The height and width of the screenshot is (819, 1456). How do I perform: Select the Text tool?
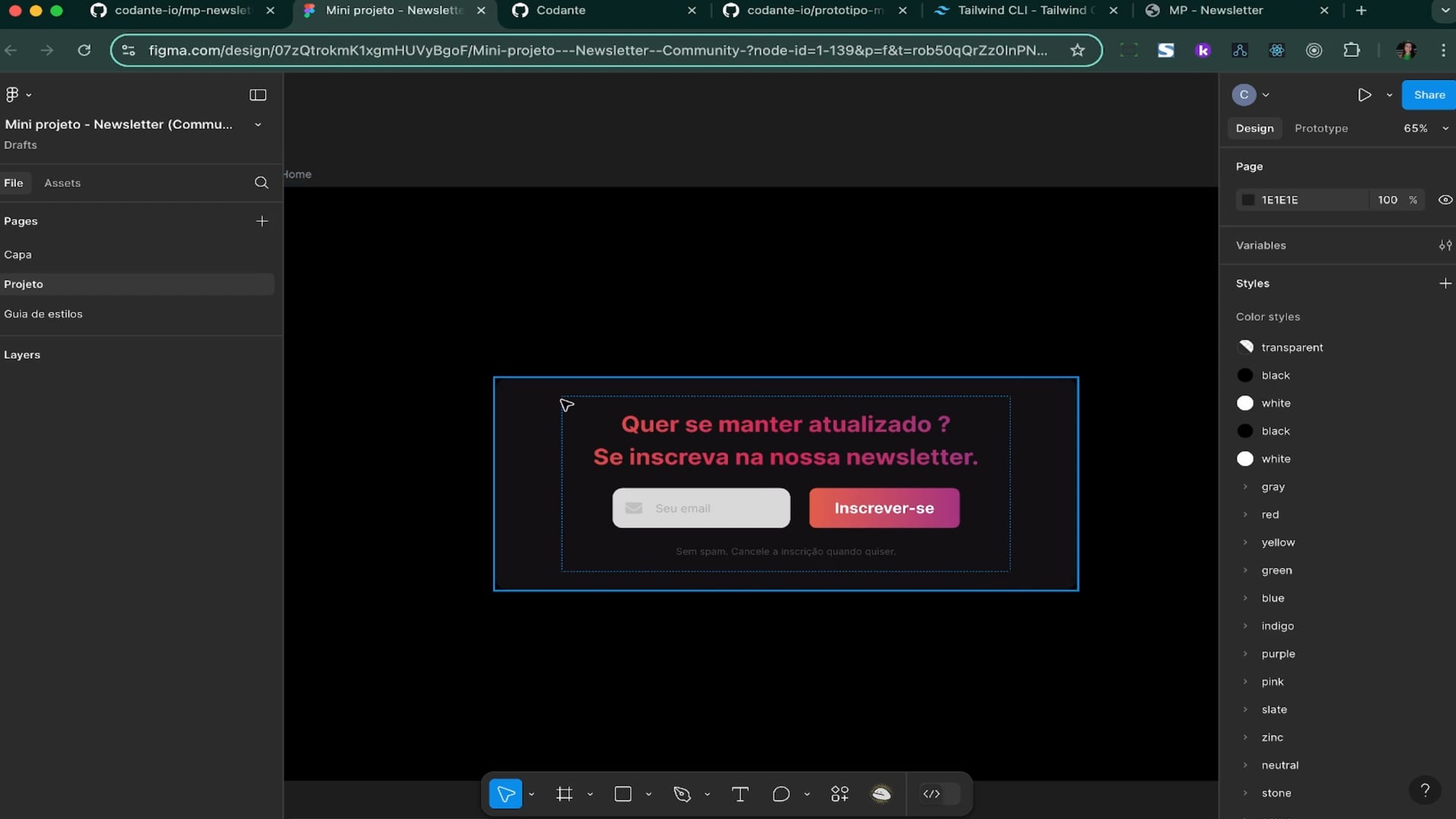click(x=739, y=794)
